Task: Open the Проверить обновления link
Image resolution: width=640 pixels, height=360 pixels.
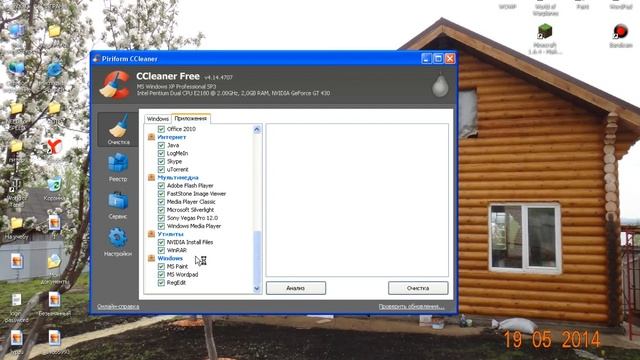Action: [x=411, y=307]
